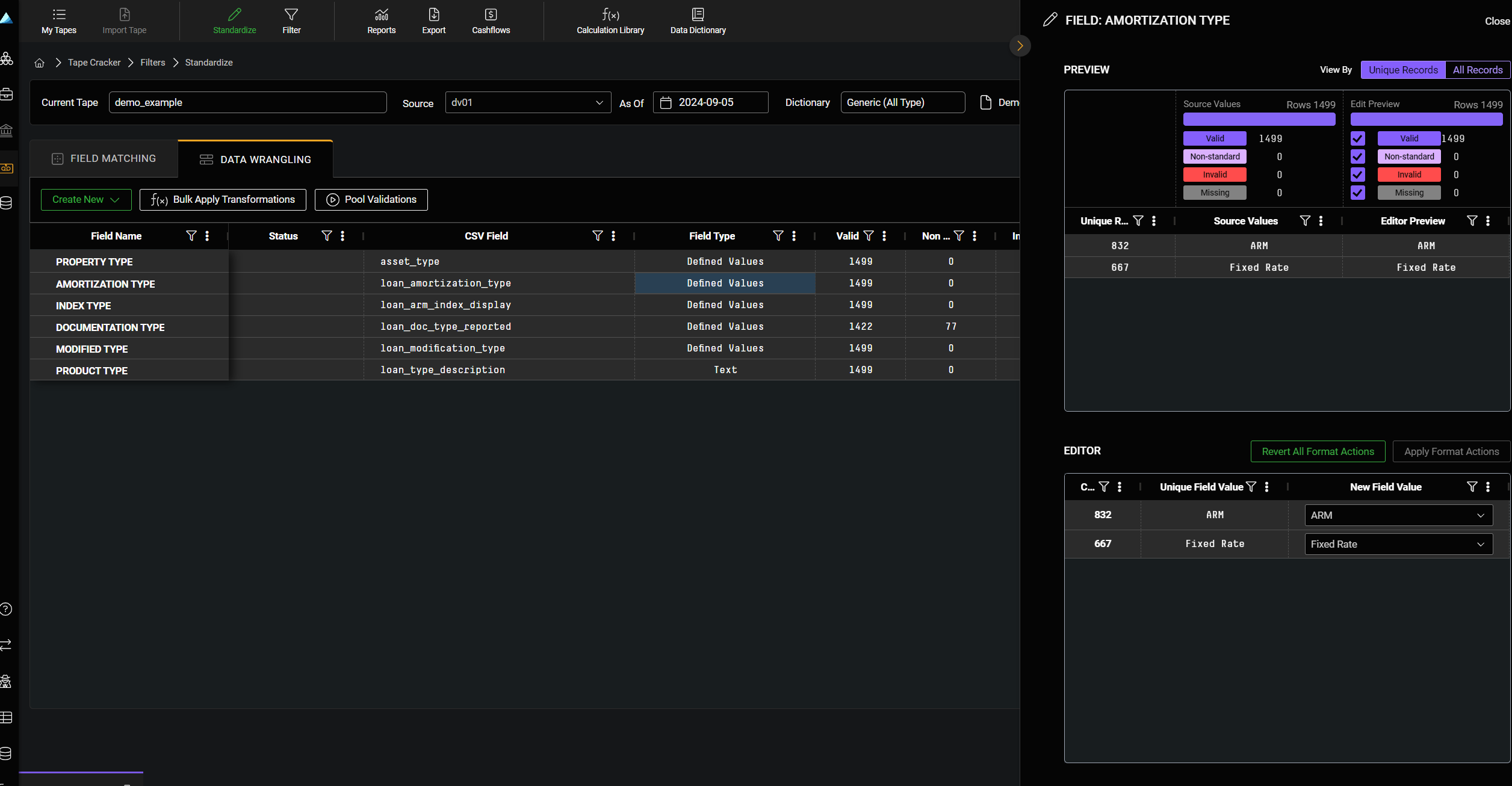
Task: Click the Export toolbar icon
Action: [x=433, y=15]
